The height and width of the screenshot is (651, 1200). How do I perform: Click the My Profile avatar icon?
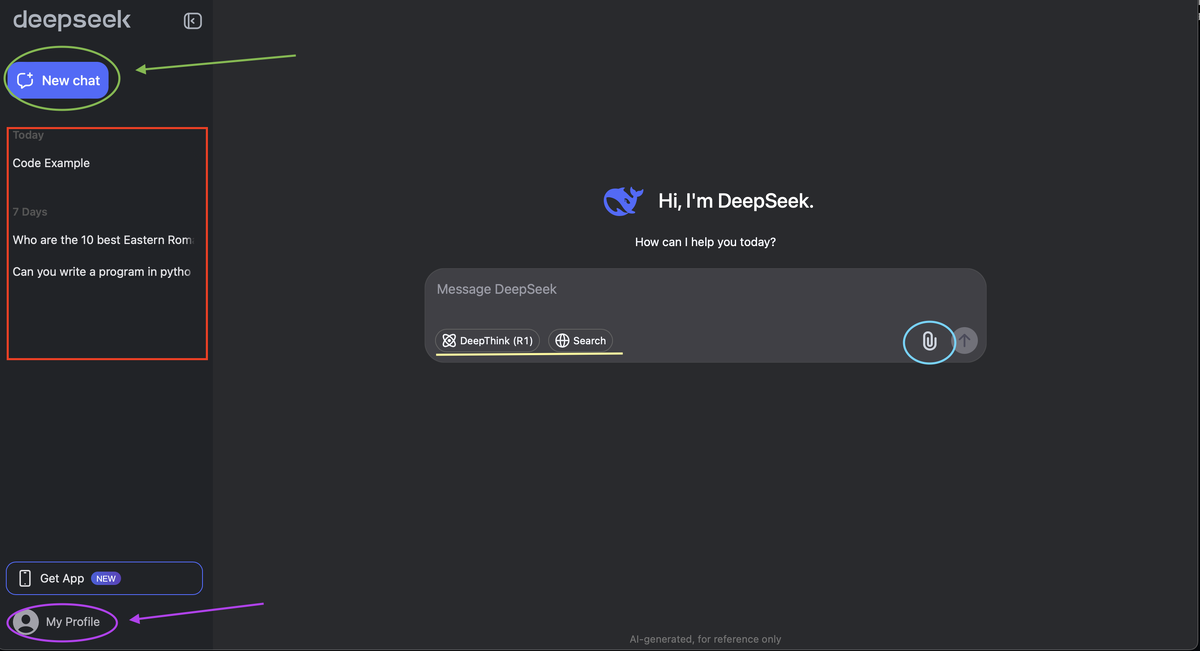coord(26,622)
